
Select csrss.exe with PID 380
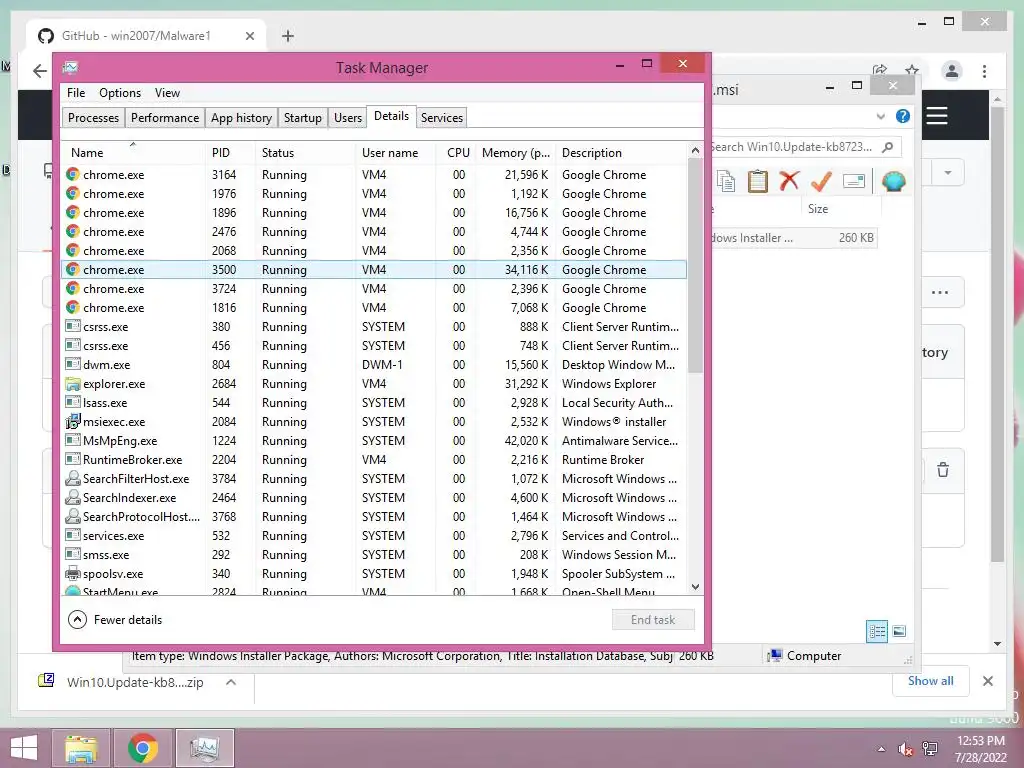pos(374,326)
